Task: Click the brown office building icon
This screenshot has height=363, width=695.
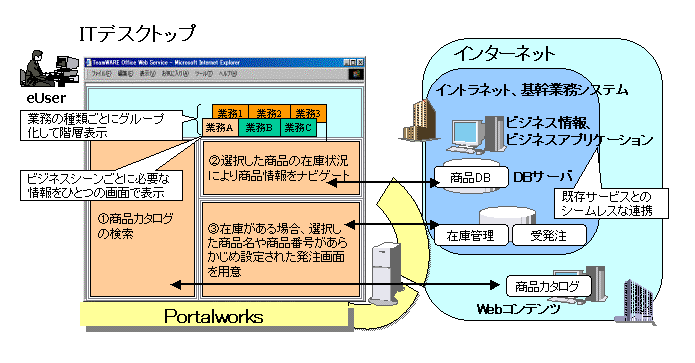Action: [419, 120]
